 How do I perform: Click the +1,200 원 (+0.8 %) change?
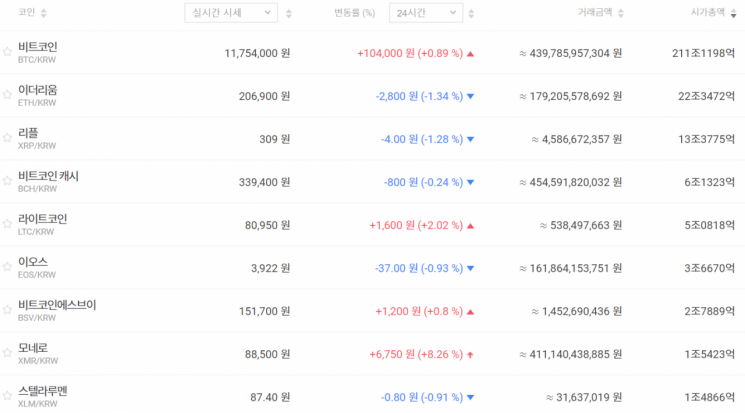[420, 311]
